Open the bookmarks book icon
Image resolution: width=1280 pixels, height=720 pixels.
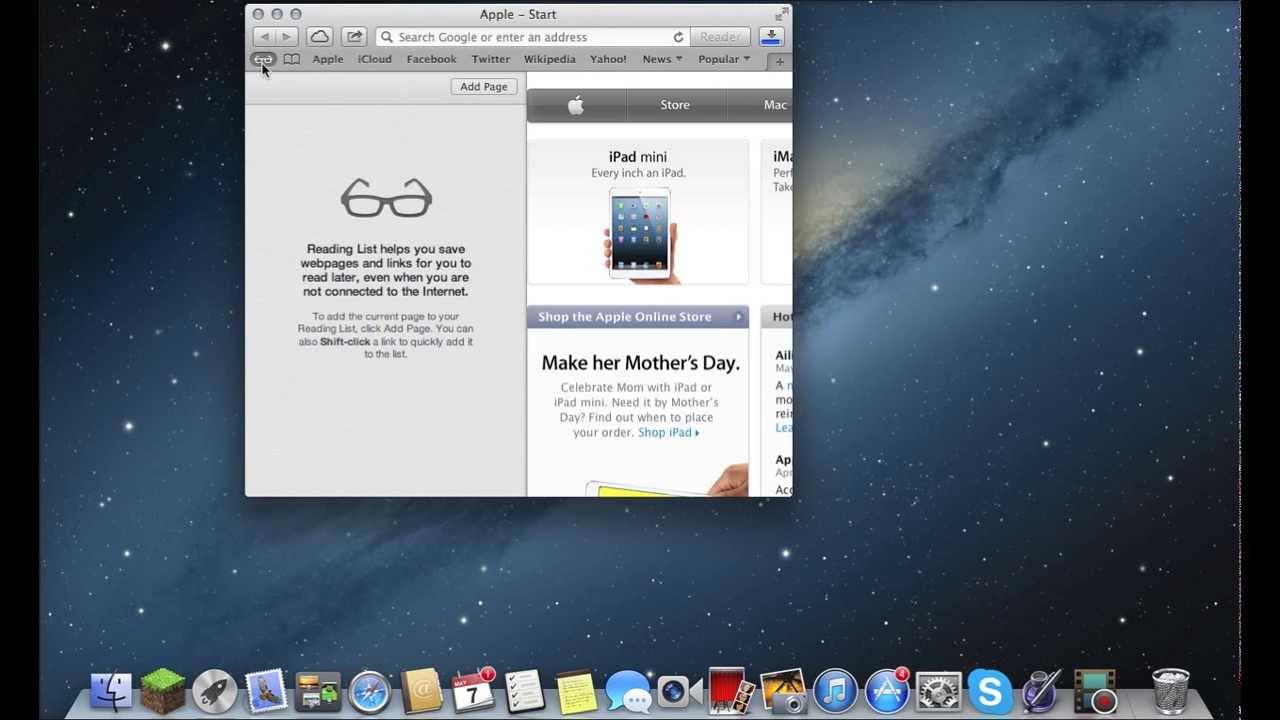pos(291,60)
